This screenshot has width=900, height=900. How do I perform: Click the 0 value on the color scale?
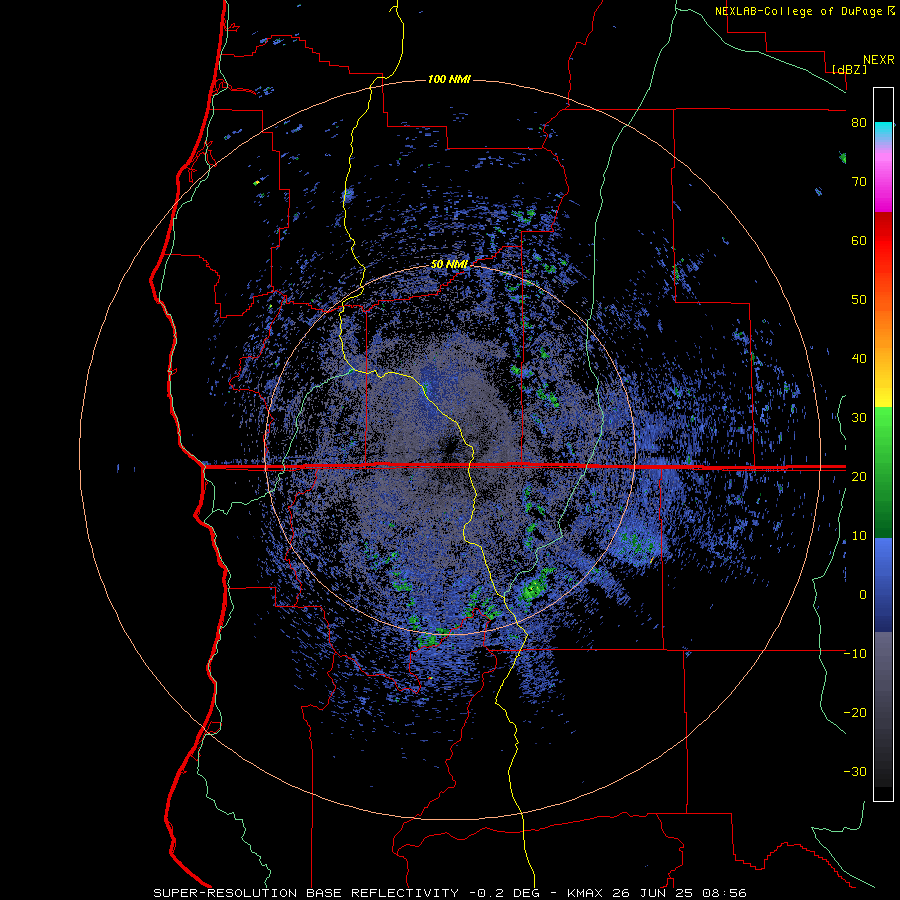[863, 595]
